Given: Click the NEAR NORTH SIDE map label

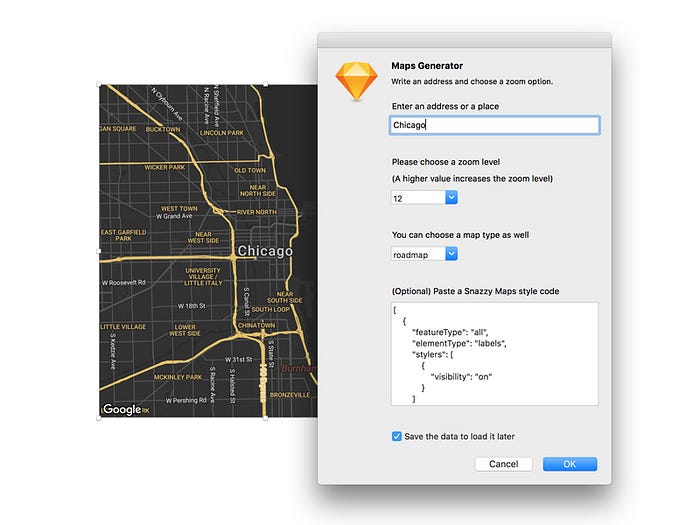Looking at the screenshot, I should 258,191.
